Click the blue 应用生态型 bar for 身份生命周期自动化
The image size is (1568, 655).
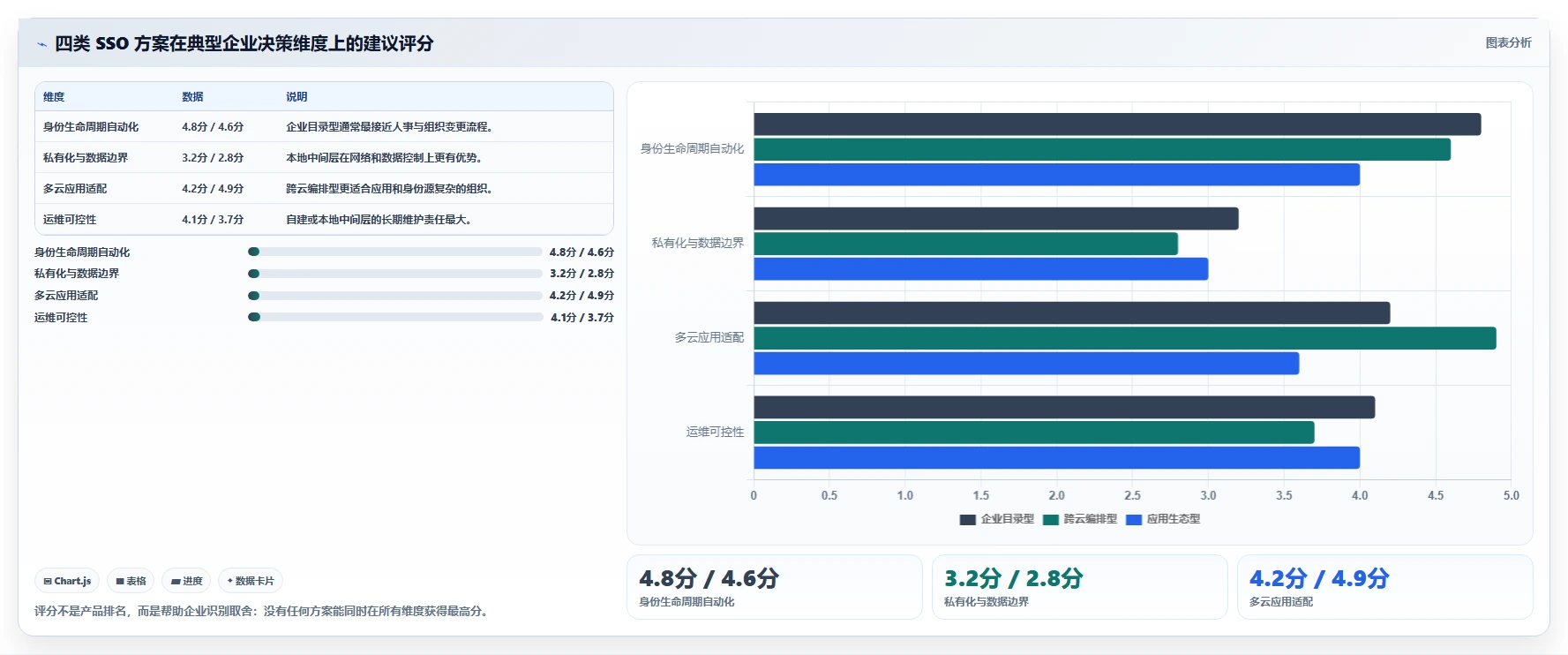click(1056, 175)
